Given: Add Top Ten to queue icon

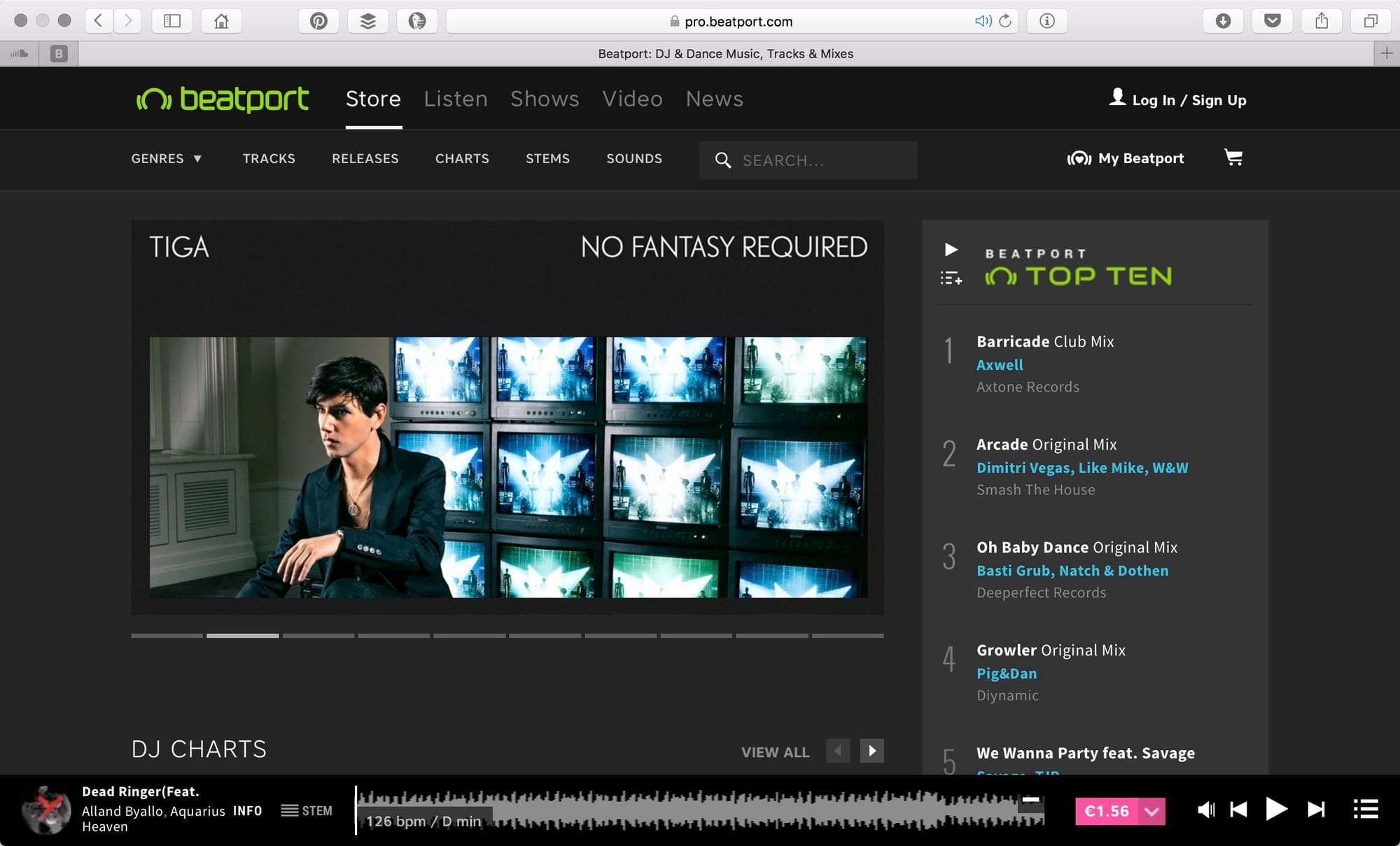Looking at the screenshot, I should point(951,278).
